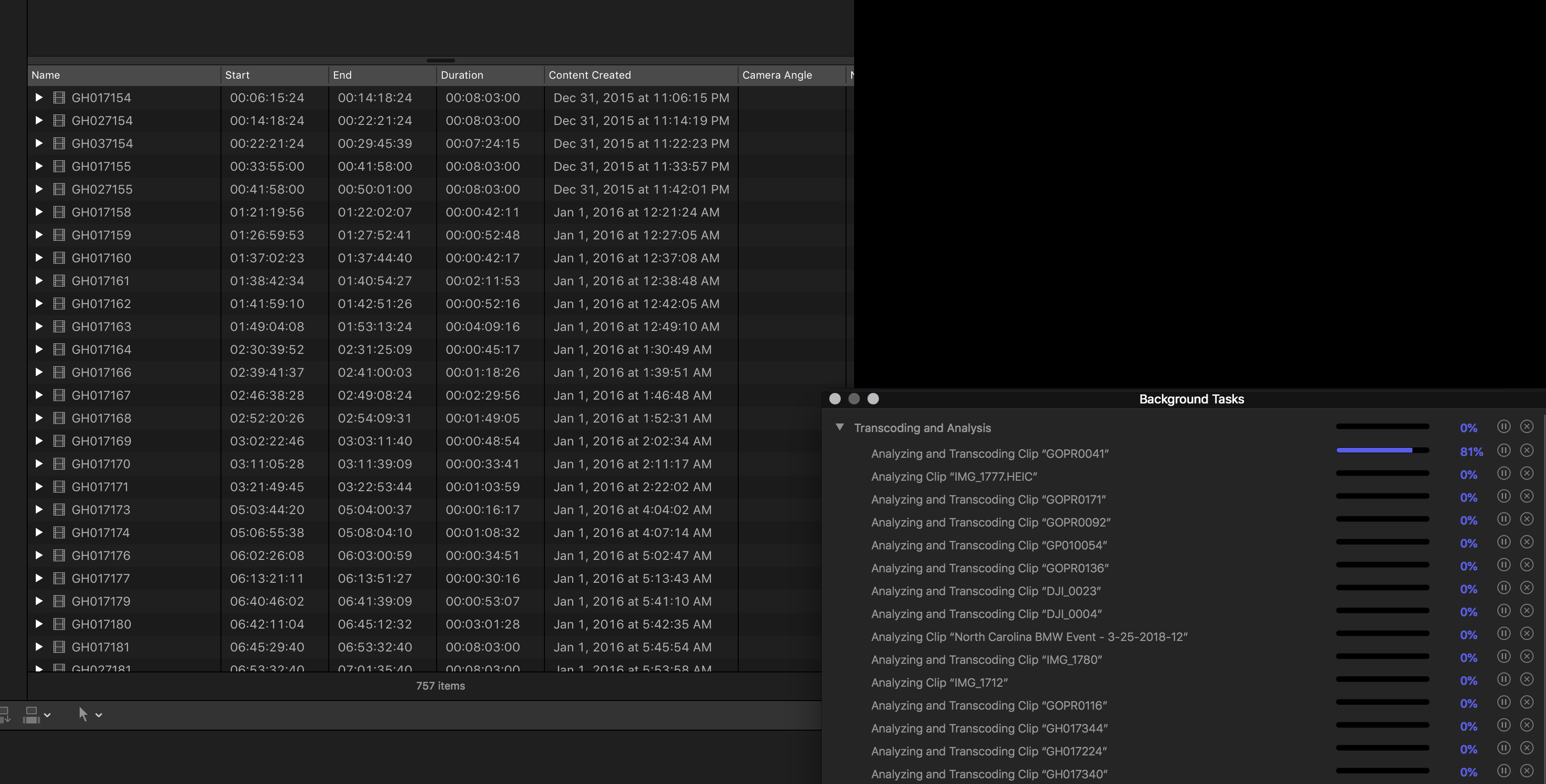Cancel the DJI_0023 transcoding task
The image size is (1546, 784).
click(1527, 588)
